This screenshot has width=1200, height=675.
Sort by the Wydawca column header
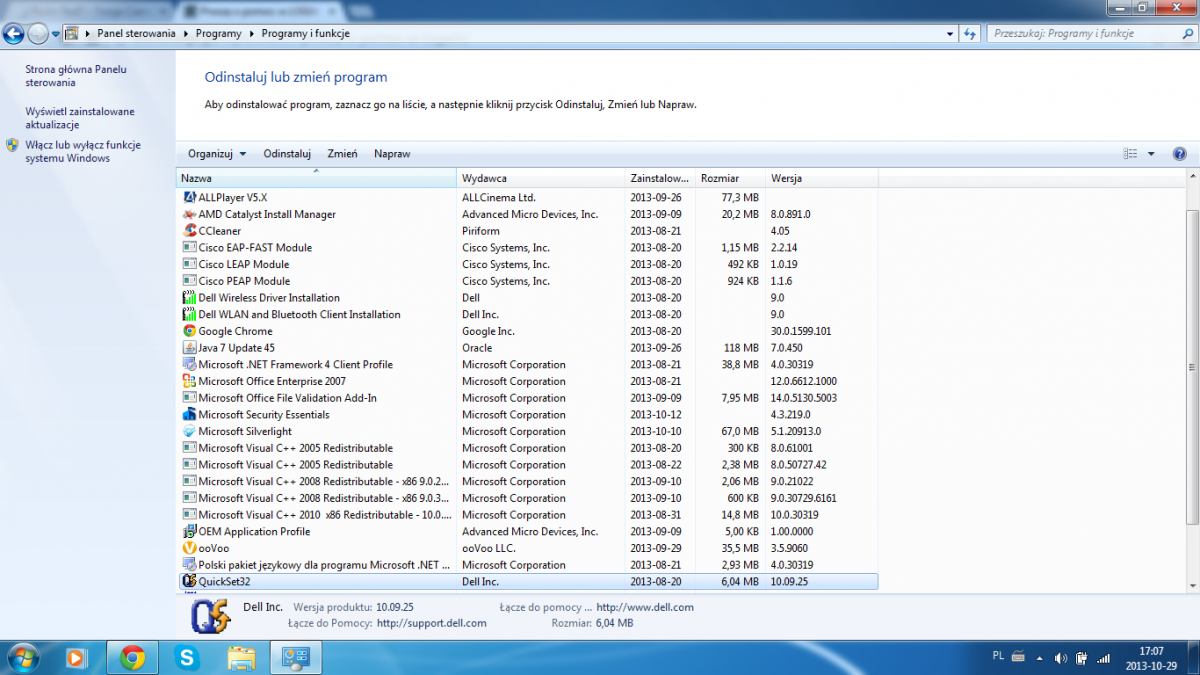point(541,178)
